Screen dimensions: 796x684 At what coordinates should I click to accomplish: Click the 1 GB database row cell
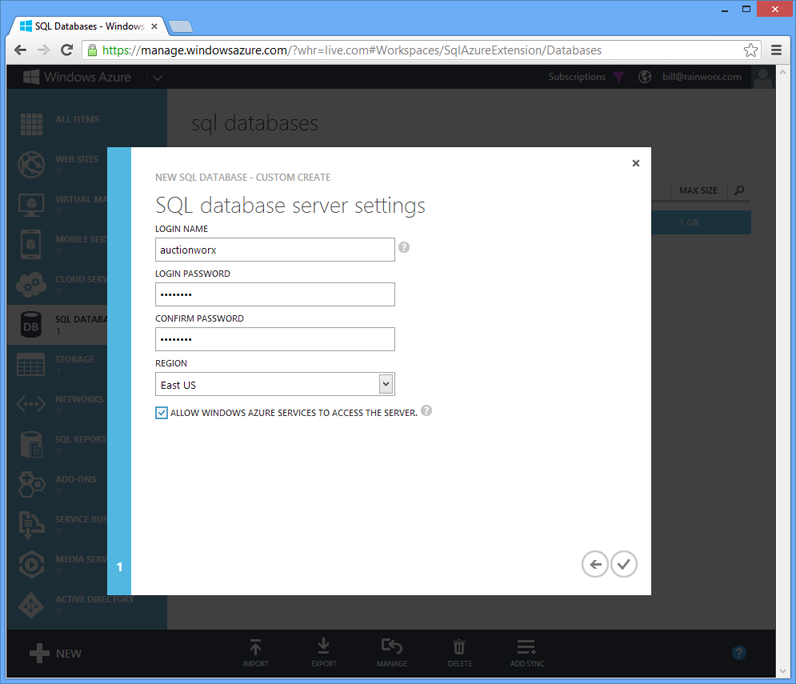689,222
